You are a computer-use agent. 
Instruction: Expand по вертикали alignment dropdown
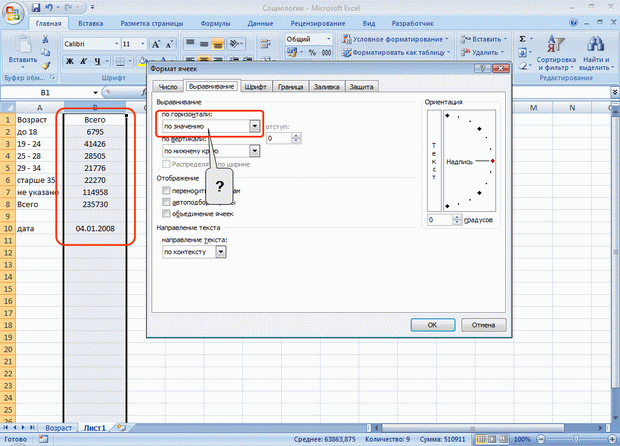(255, 151)
